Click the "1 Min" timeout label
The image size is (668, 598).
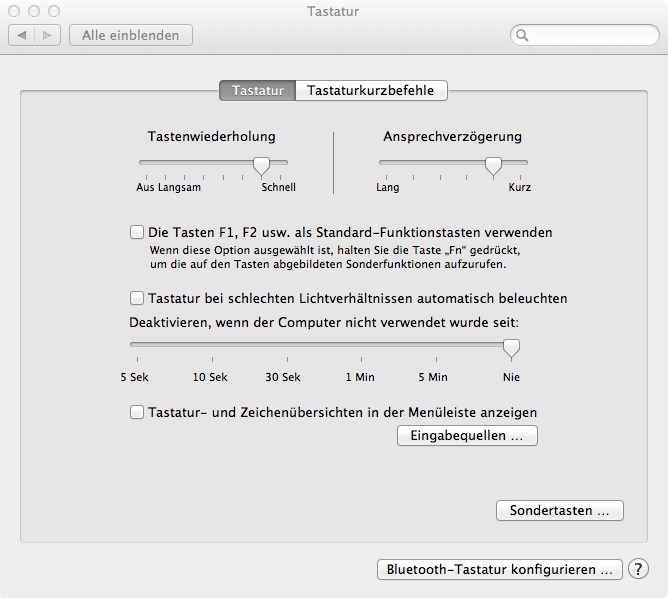pos(360,377)
